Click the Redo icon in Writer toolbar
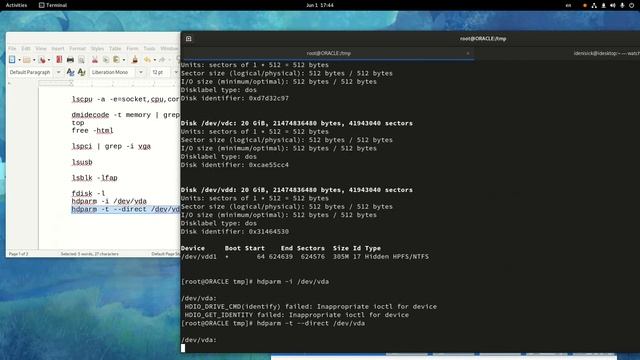This screenshot has height=360, width=640. coord(162,60)
